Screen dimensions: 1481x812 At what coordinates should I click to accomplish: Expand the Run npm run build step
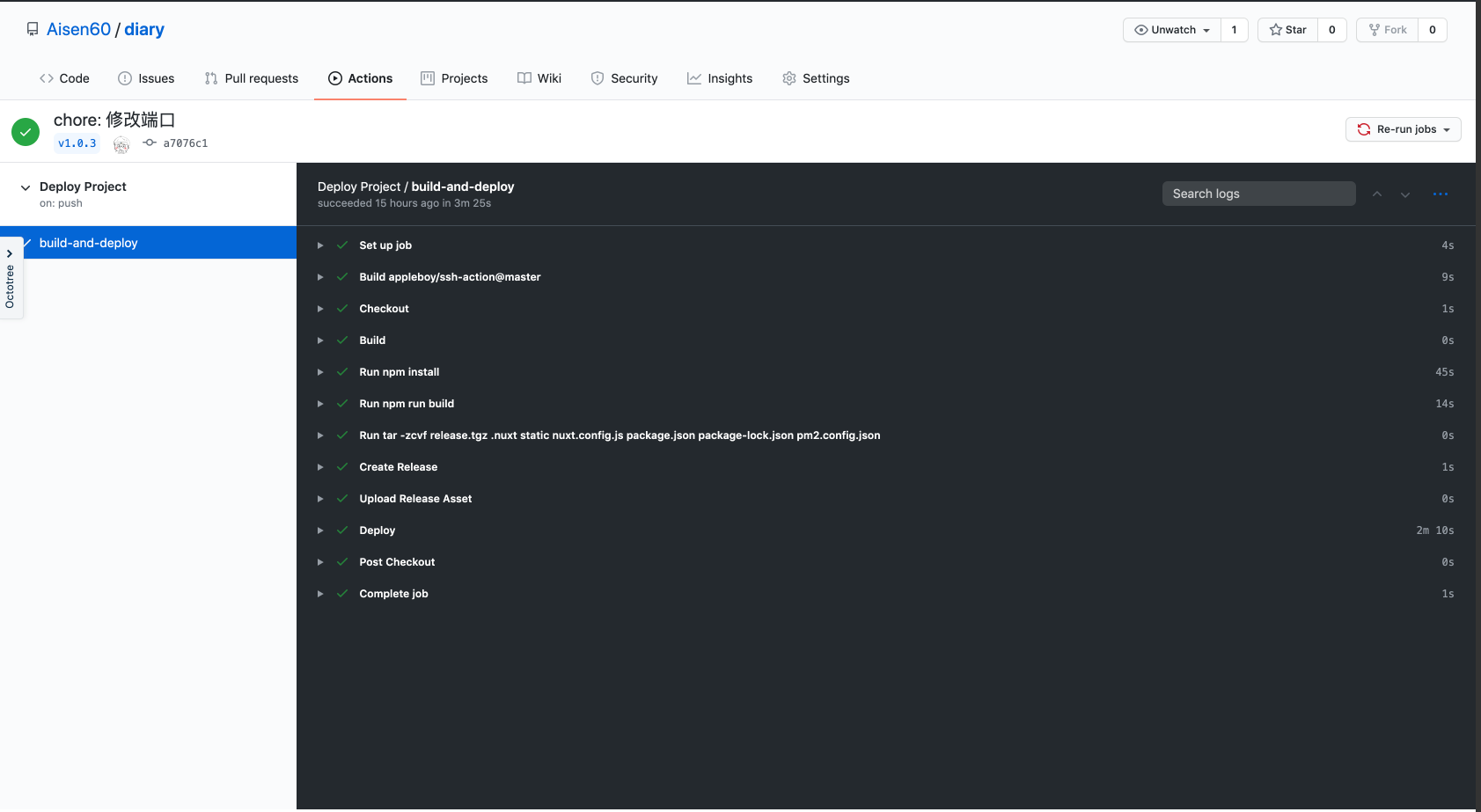(320, 404)
